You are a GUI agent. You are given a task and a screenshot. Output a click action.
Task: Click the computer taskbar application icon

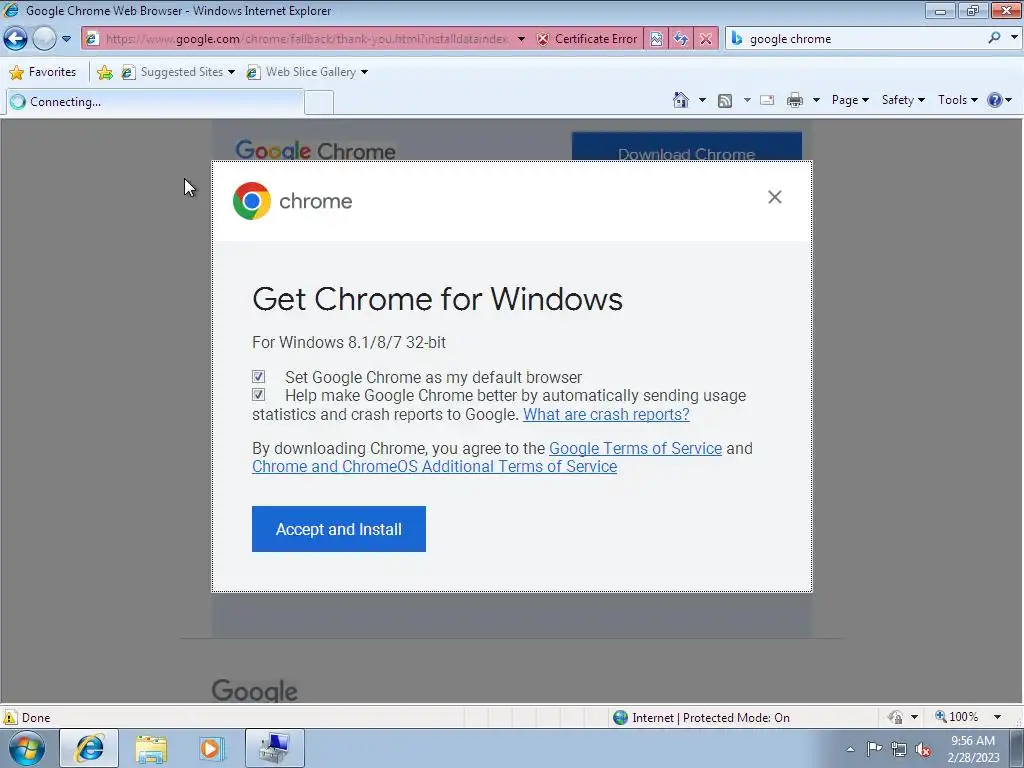tap(275, 748)
